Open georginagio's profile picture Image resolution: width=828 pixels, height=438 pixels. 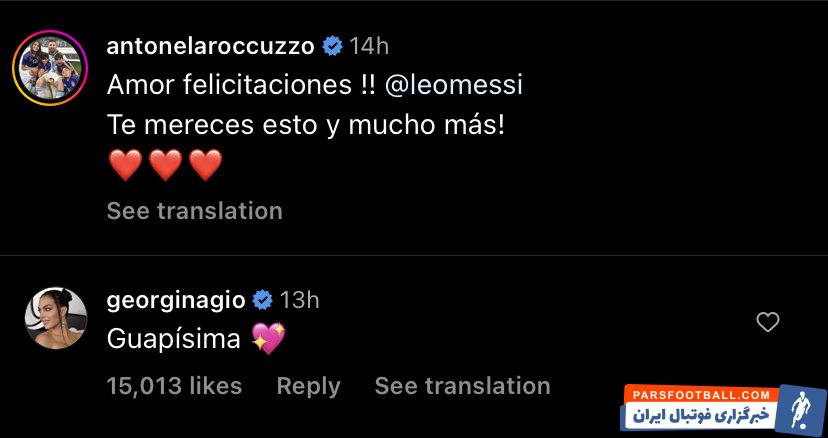(x=48, y=323)
